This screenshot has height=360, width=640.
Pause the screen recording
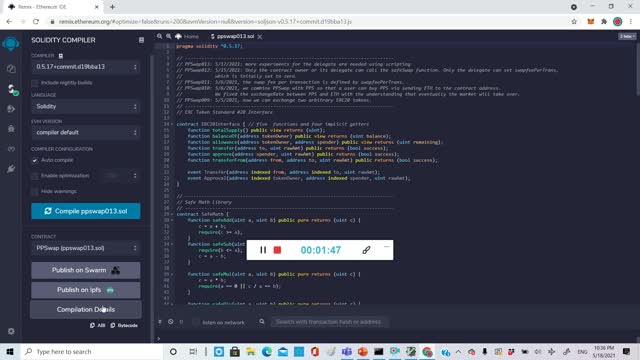pyautogui.click(x=263, y=250)
